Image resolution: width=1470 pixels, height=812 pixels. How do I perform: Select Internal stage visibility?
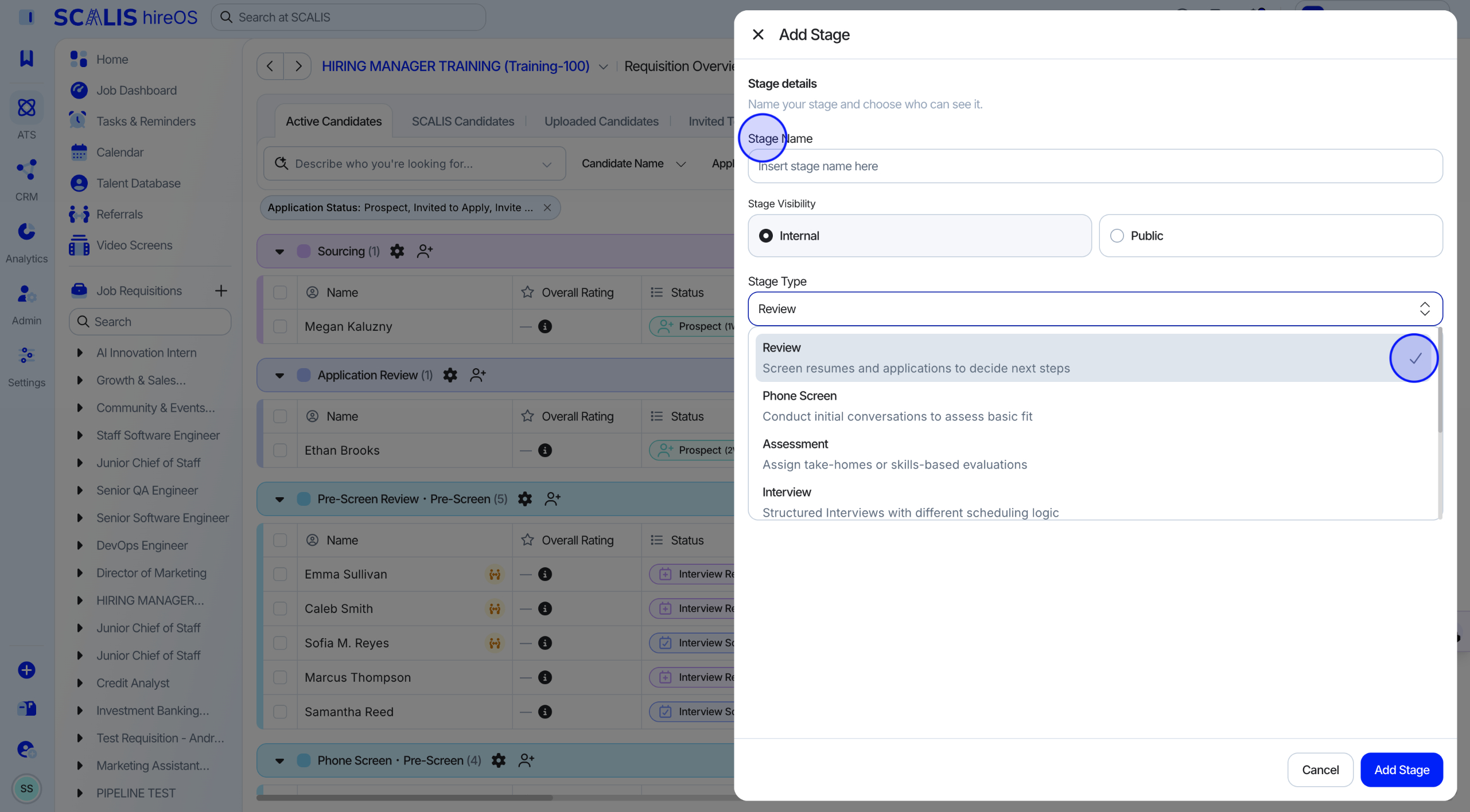[x=919, y=236]
